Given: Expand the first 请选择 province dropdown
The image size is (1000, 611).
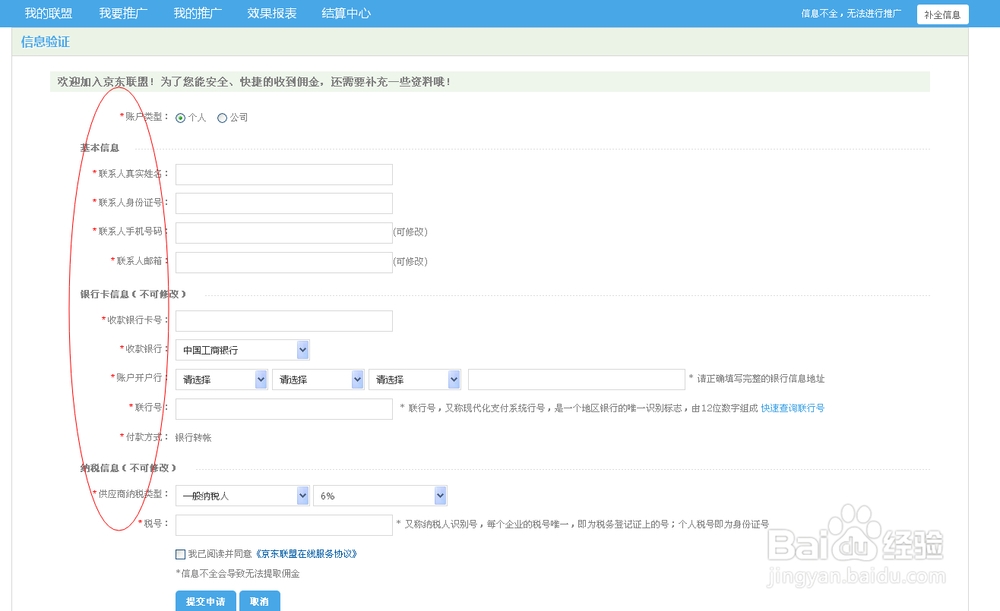Looking at the screenshot, I should pos(221,379).
